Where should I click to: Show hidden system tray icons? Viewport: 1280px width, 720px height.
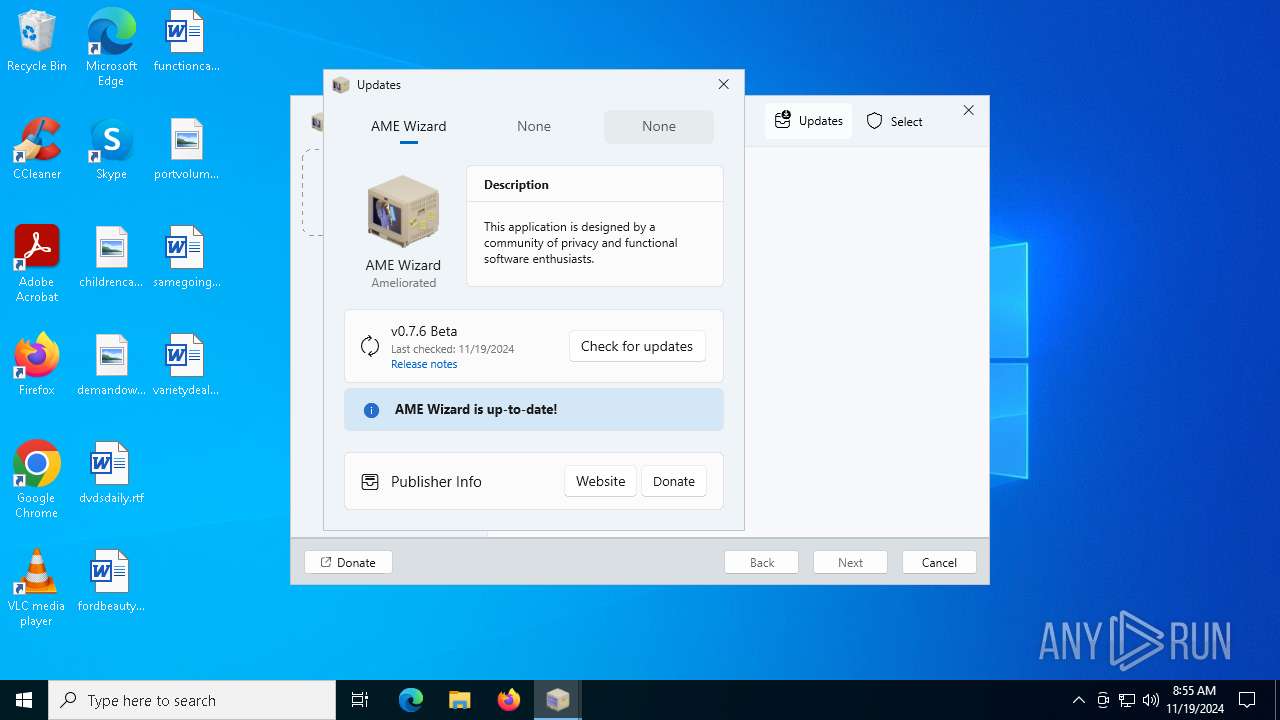point(1078,700)
